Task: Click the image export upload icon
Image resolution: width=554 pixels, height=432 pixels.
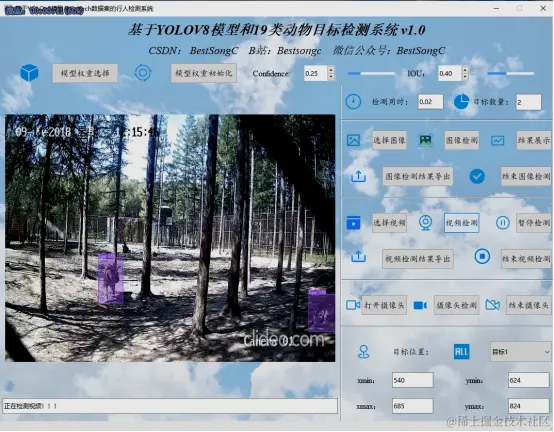Action: [x=358, y=176]
